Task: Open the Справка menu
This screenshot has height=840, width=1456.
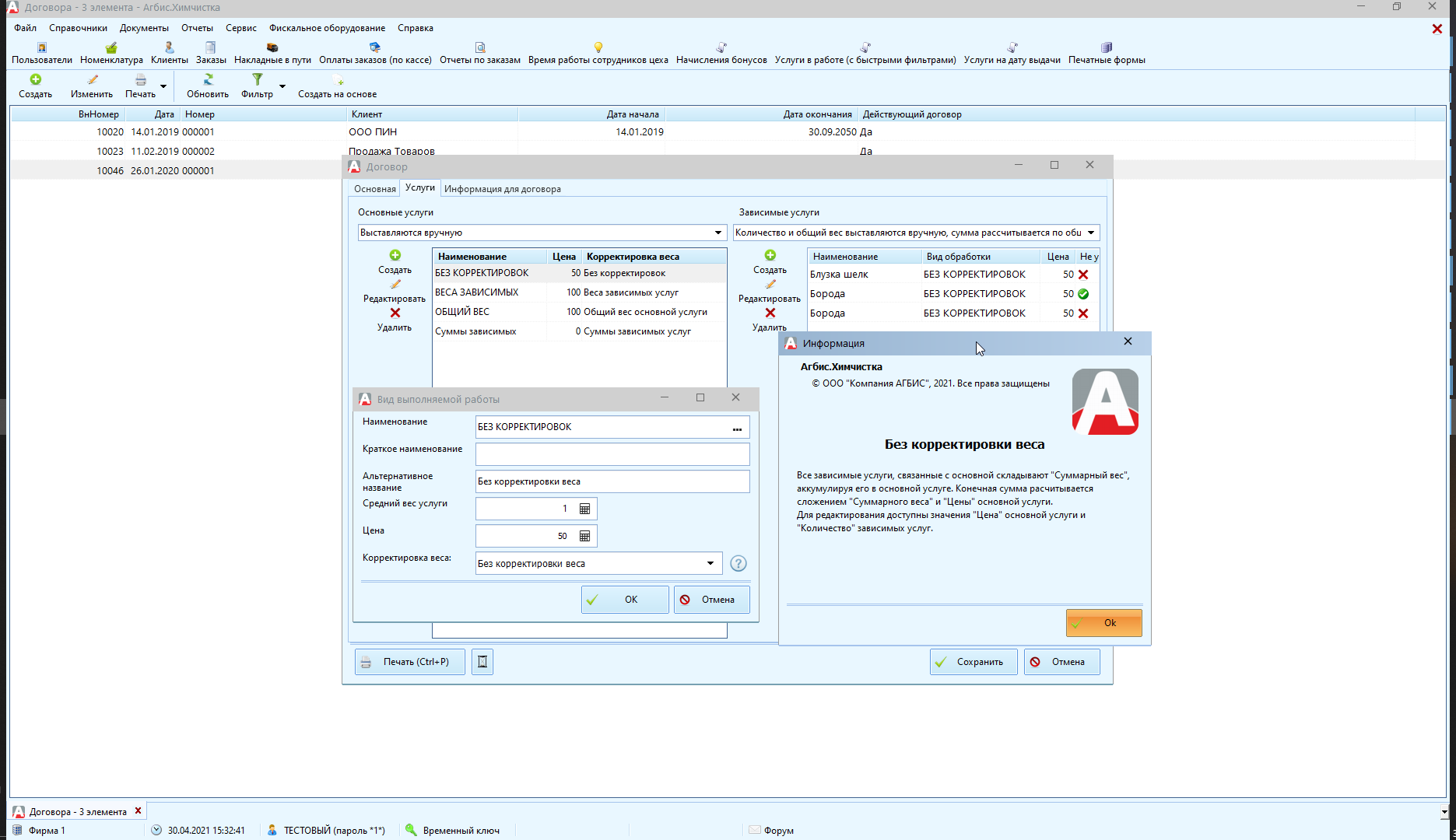Action: coord(416,28)
